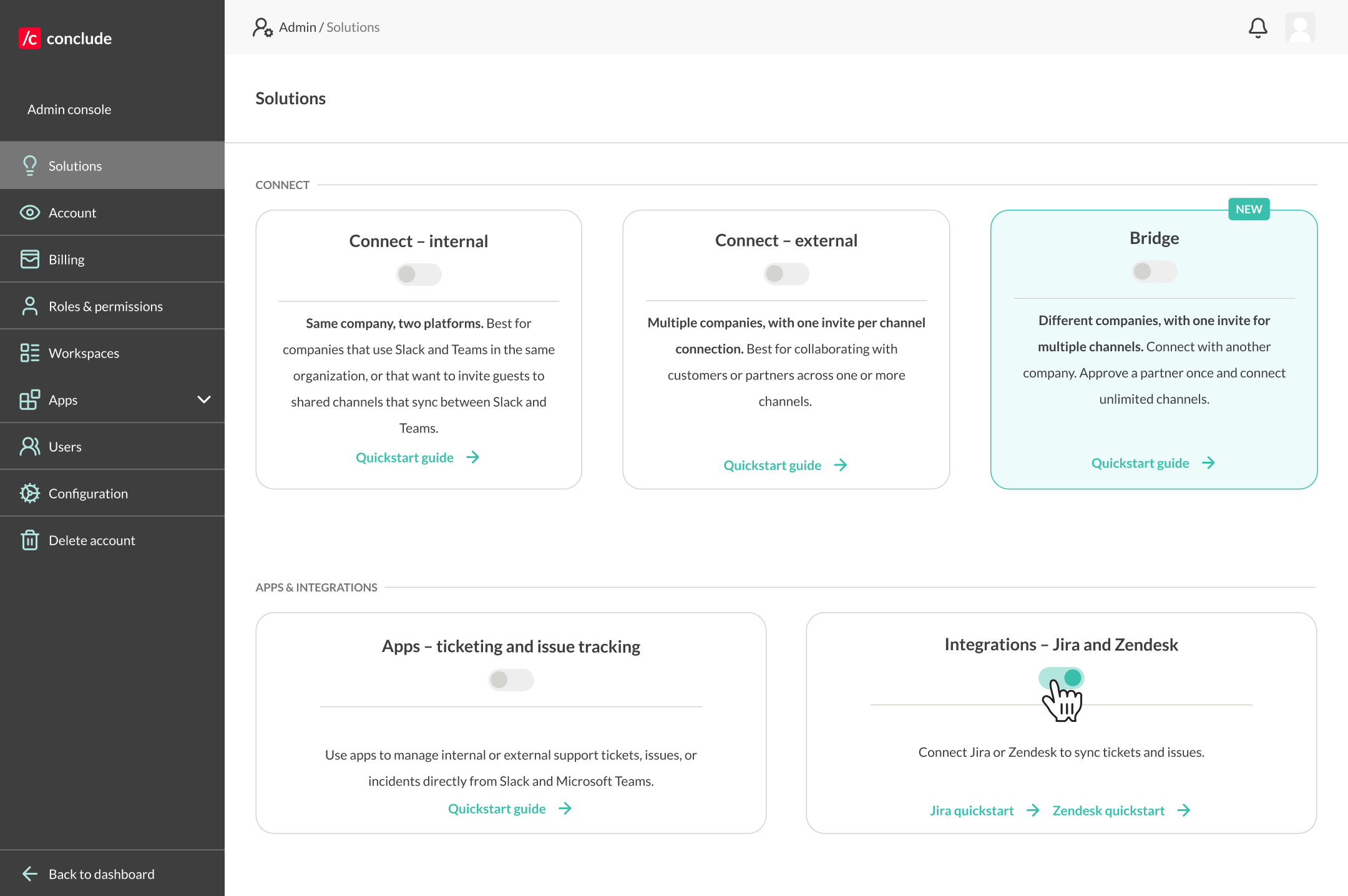The width and height of the screenshot is (1348, 896).
Task: Click the Bridge card title
Action: click(1154, 238)
